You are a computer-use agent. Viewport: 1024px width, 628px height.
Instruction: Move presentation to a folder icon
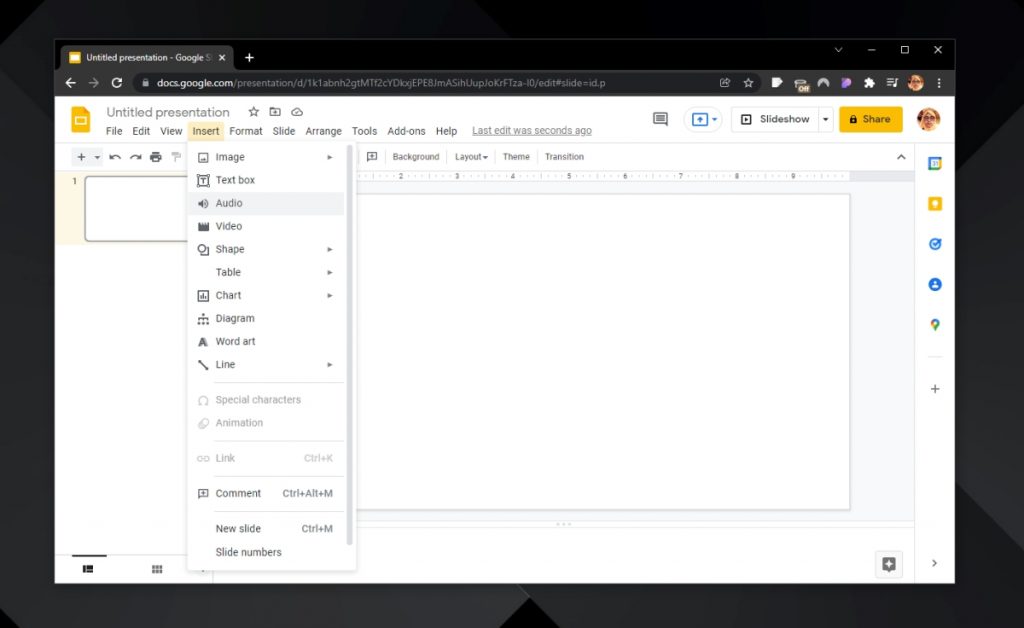click(275, 112)
